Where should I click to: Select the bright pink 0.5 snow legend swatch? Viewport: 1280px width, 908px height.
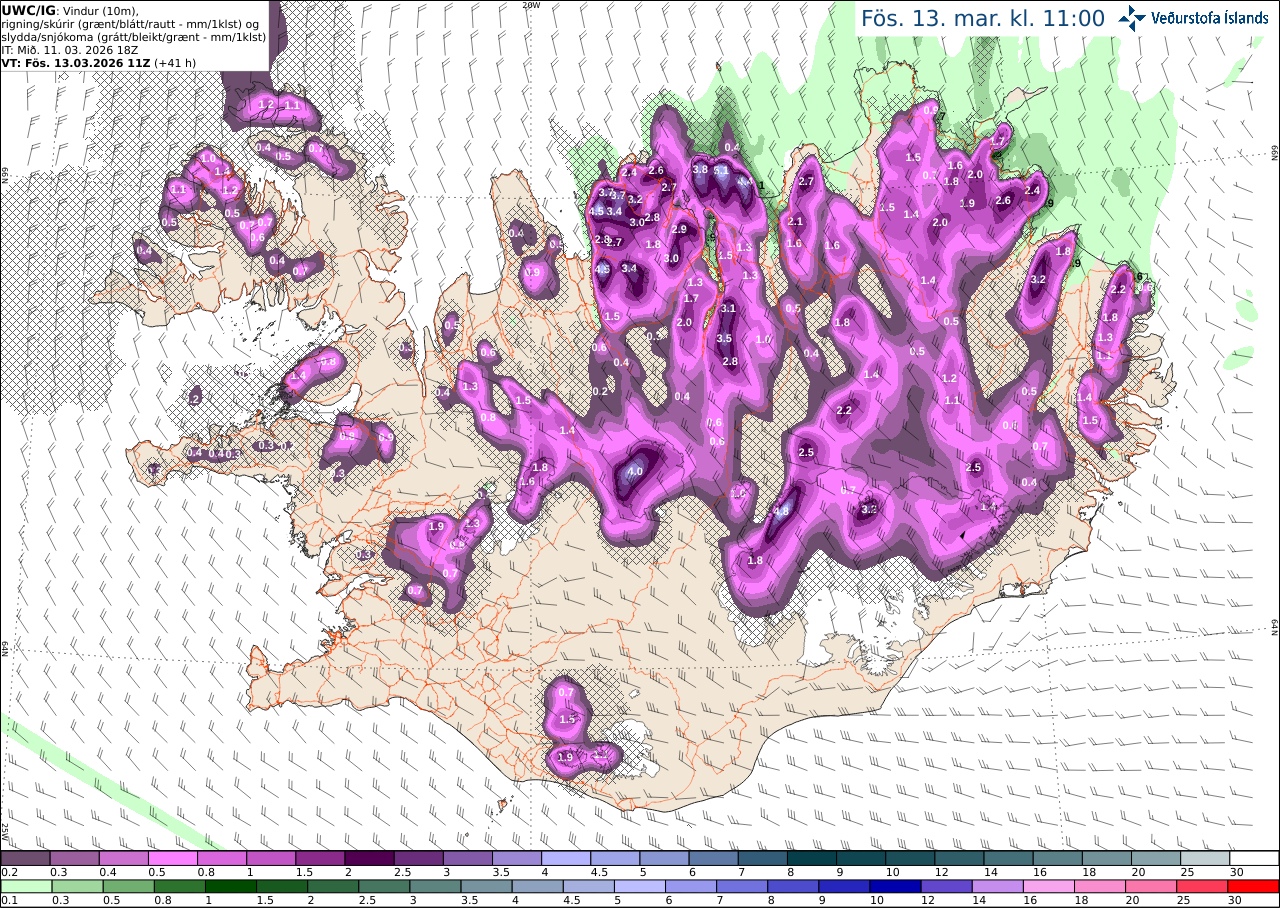(172, 858)
